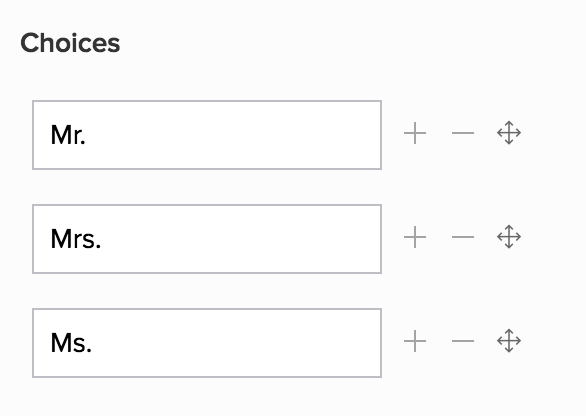
Task: Add a choice after Mr.
Action: [415, 133]
